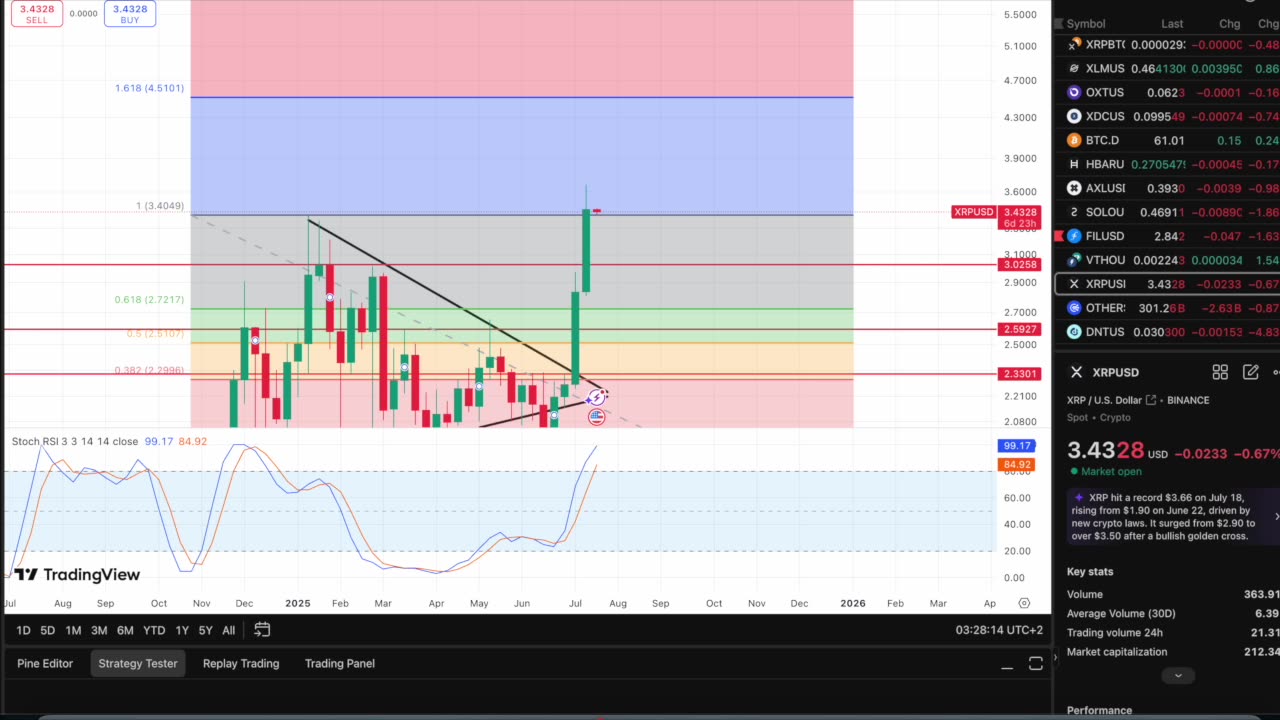Click the 3.4328 BUY button
This screenshot has width=1280, height=720.
click(130, 14)
